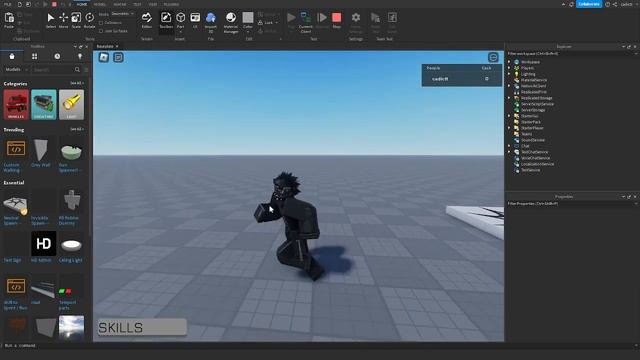Open the Models category dropdown in Toolbox
640x360 pixels.
16,70
